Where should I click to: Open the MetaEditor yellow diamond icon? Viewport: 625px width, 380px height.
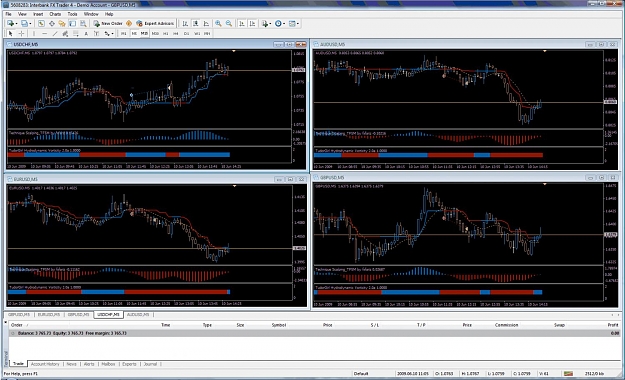pyautogui.click(x=129, y=24)
